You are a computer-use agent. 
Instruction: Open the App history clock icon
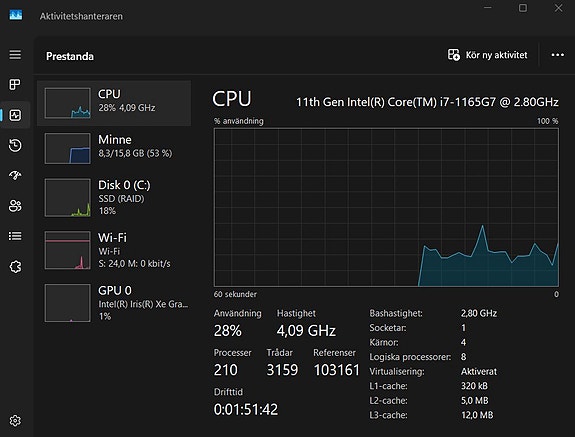pos(15,145)
